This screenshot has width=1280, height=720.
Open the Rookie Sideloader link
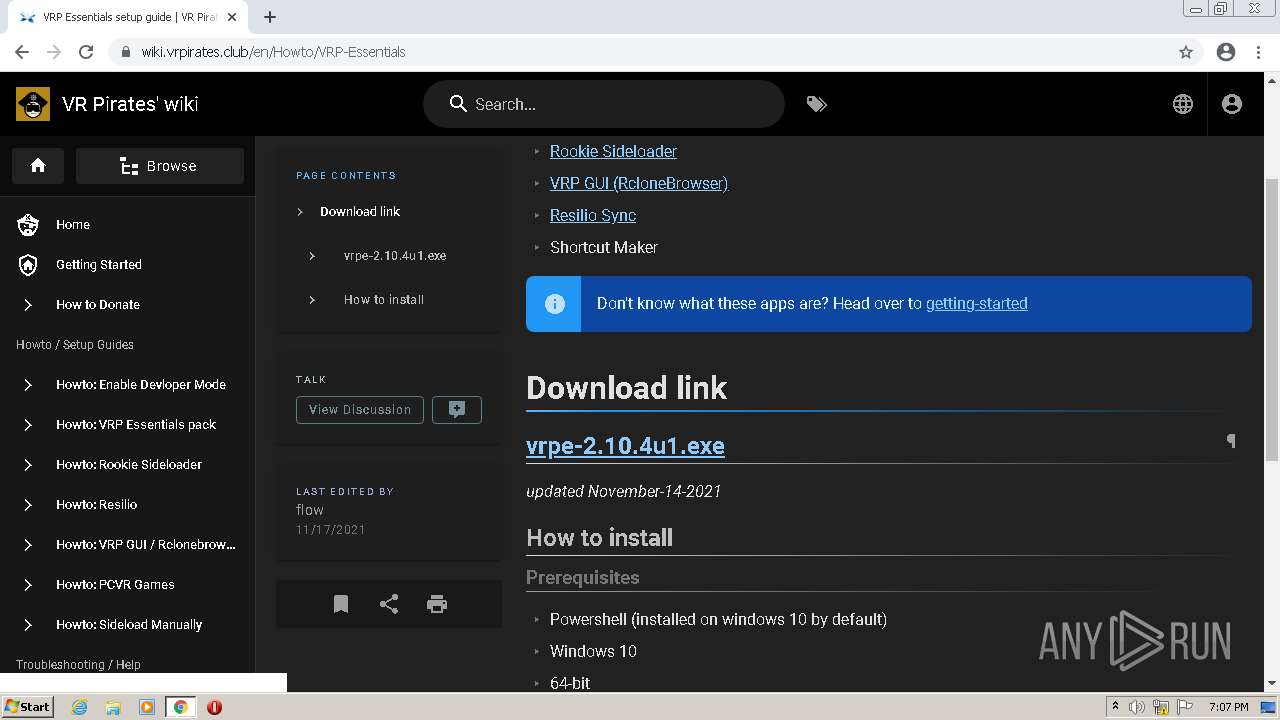pyautogui.click(x=613, y=152)
